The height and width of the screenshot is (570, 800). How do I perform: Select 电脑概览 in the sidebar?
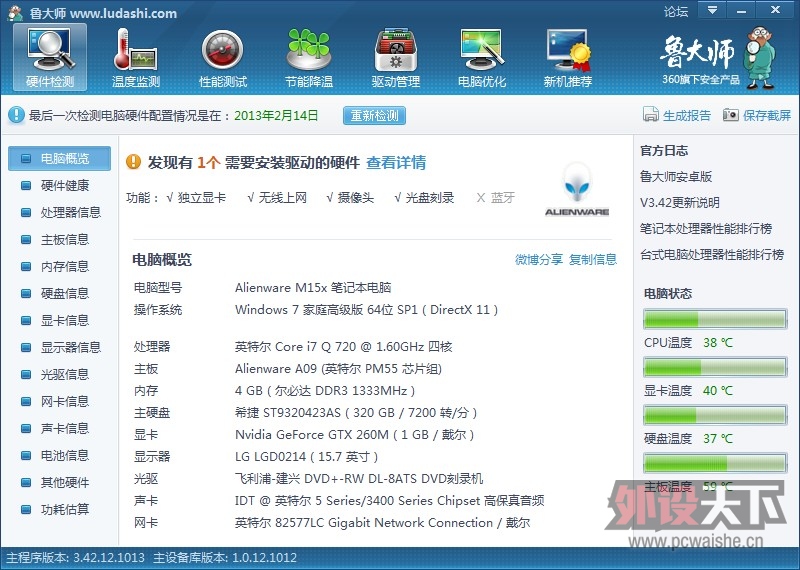pyautogui.click(x=60, y=158)
